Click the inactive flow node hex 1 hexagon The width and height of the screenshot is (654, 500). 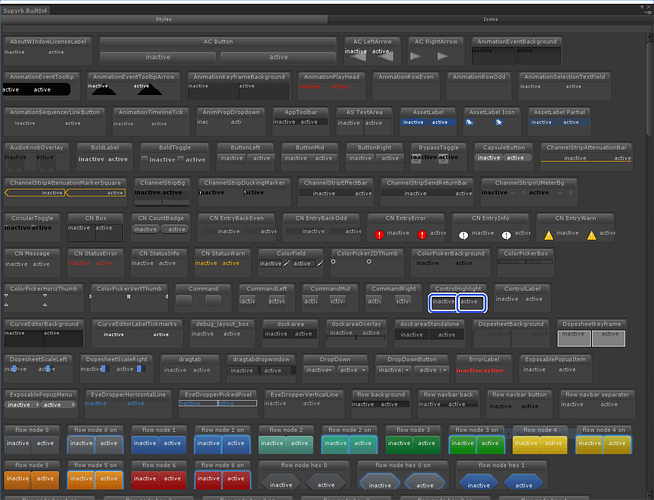(x=478, y=483)
